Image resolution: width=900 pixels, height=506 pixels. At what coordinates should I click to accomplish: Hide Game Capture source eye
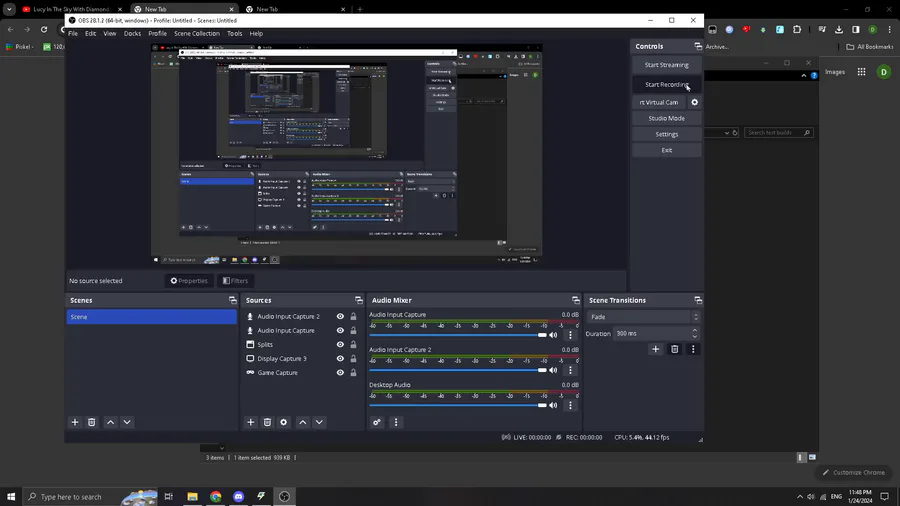[x=340, y=373]
